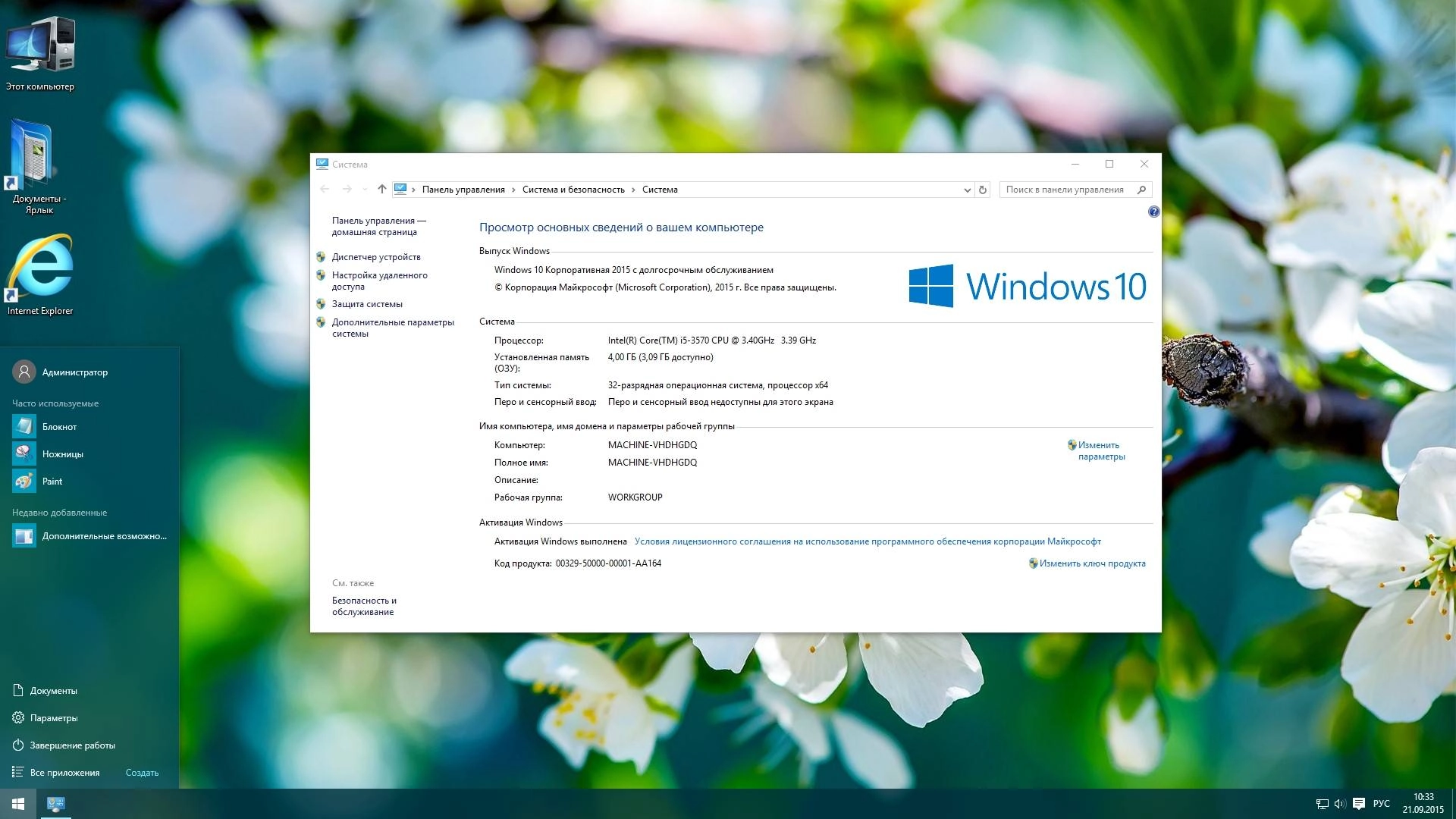This screenshot has width=1456, height=819.
Task: Click Панель управления breadcrumb in address bar
Action: tap(463, 190)
